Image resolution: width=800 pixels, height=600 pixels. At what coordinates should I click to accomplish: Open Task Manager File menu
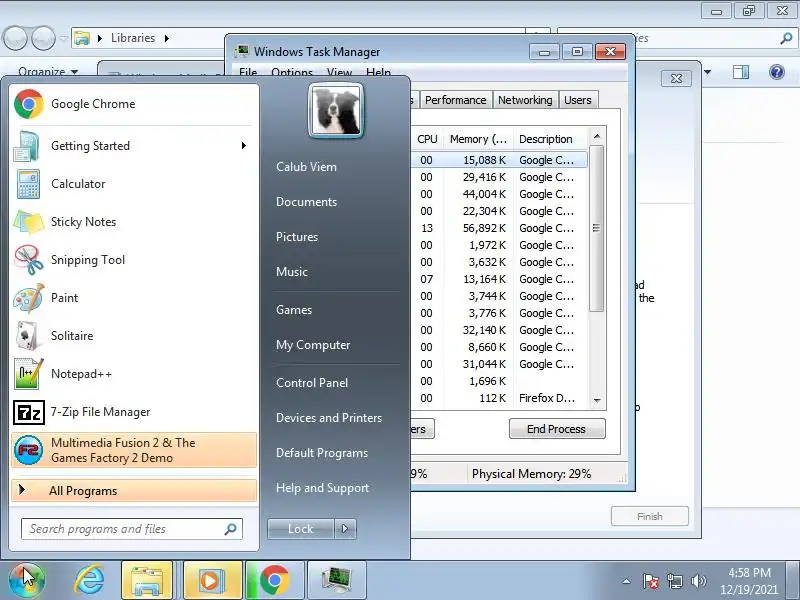point(248,72)
